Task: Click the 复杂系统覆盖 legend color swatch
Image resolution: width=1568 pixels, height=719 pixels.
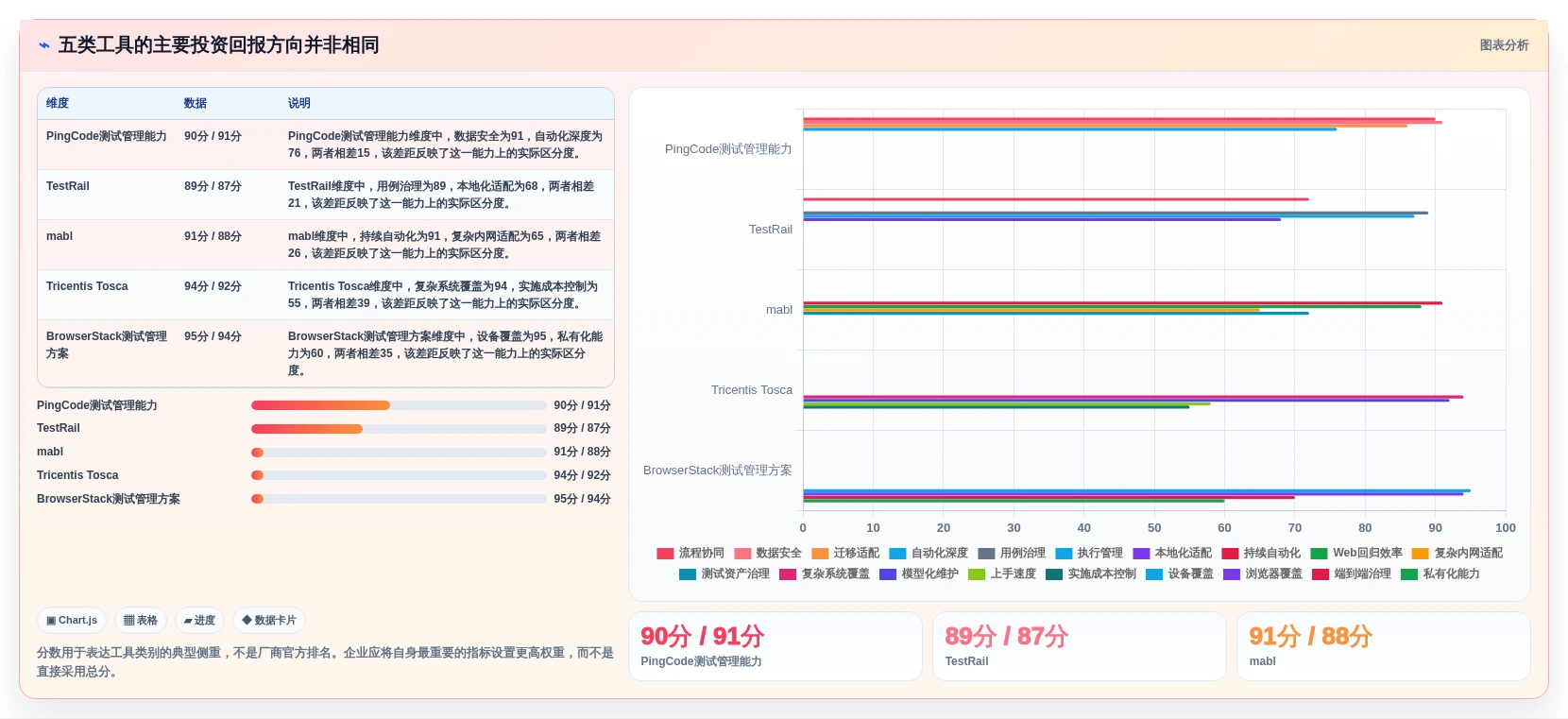Action: click(x=788, y=574)
